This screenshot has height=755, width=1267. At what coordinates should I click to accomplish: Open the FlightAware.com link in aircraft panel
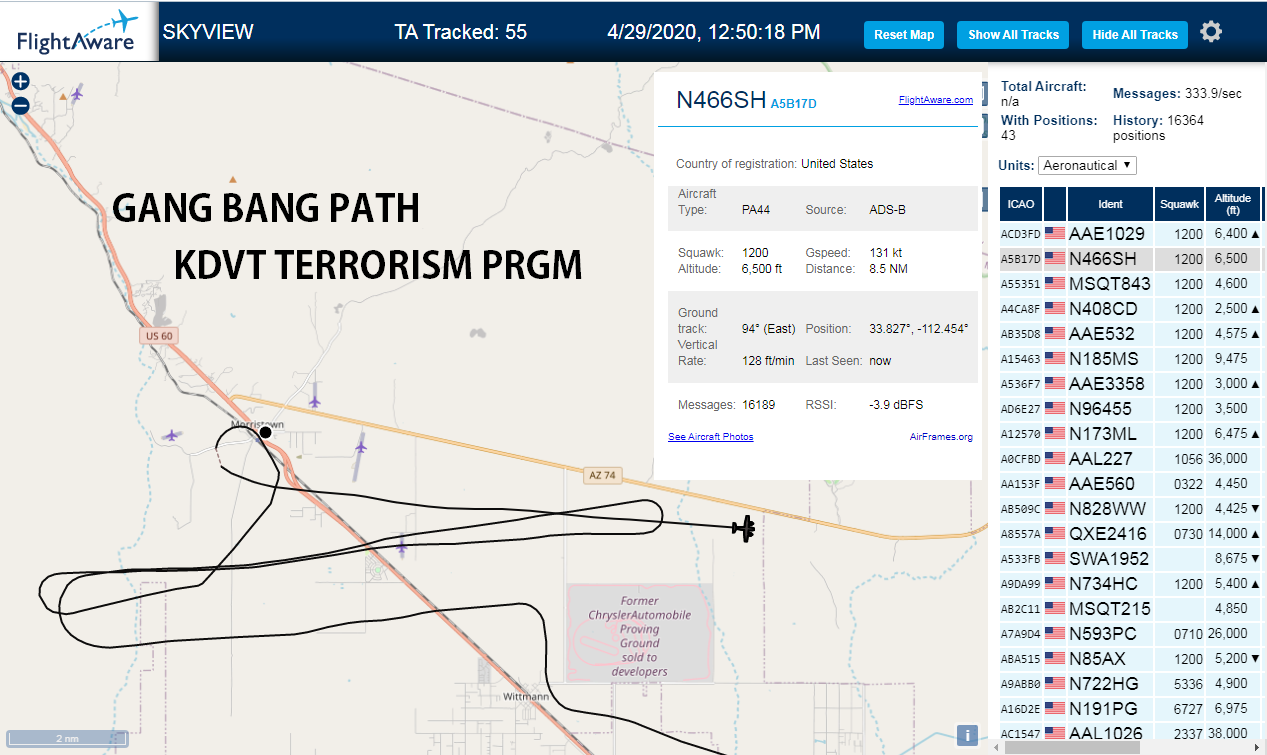(x=935, y=100)
